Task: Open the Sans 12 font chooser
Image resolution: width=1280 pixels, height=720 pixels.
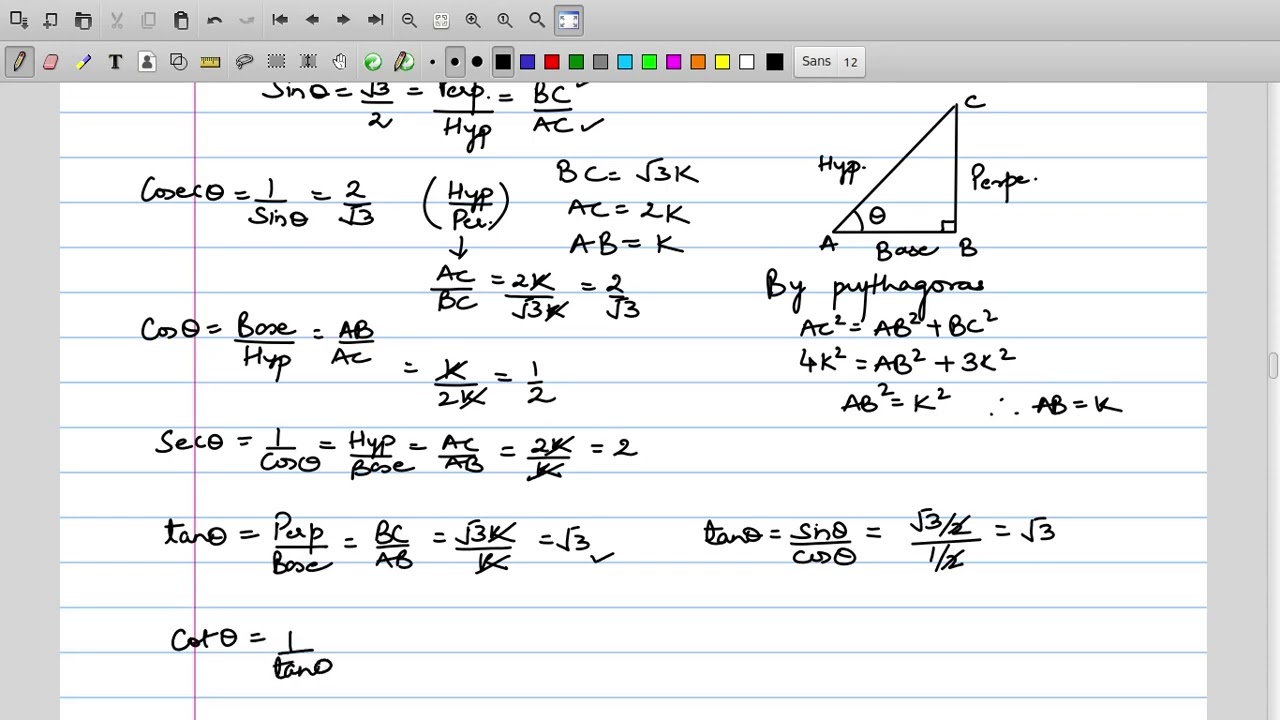Action: pos(830,62)
